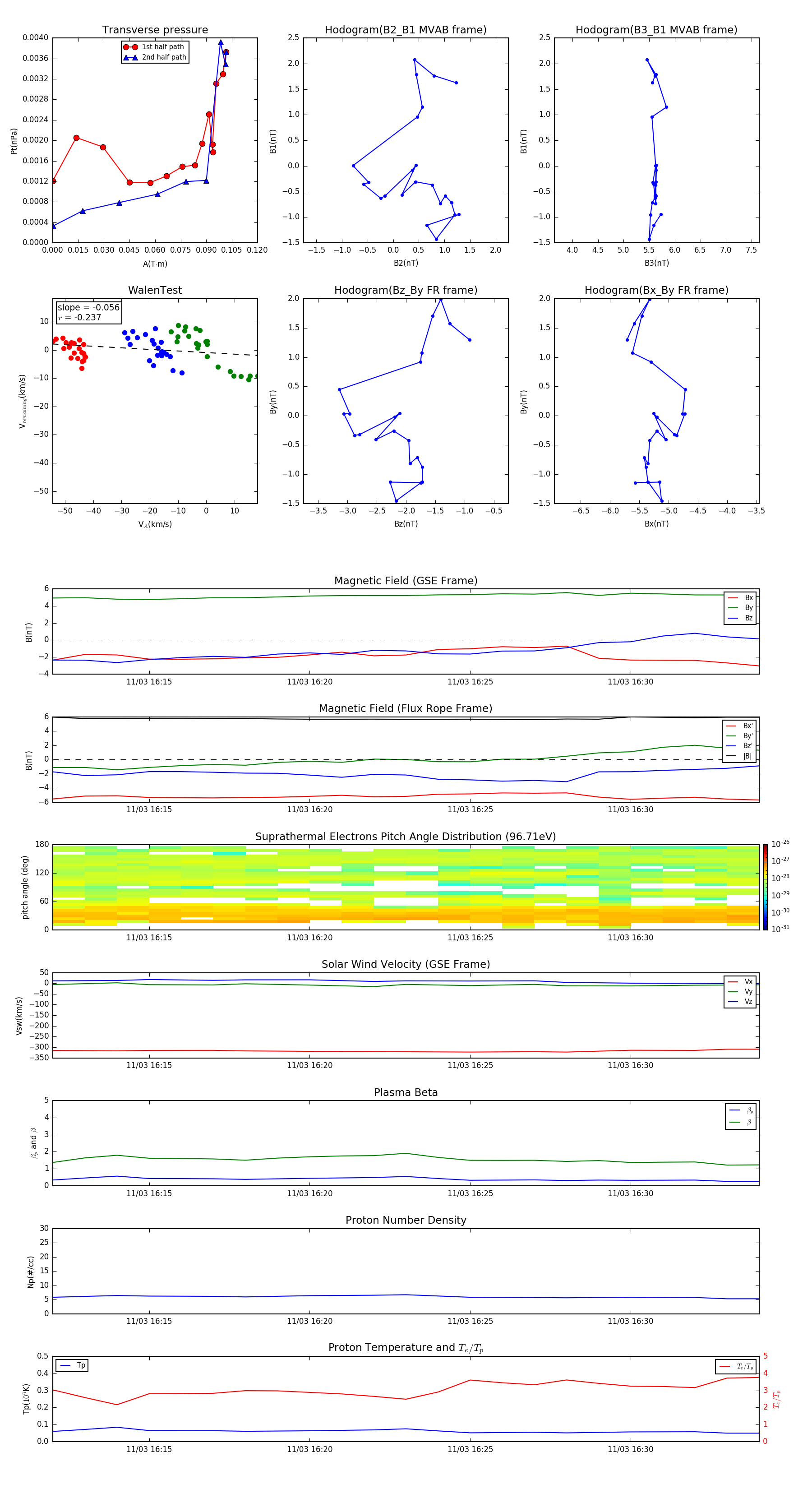
Task: Click the pitch angle distribution colorbar
Action: pyautogui.click(x=765, y=887)
